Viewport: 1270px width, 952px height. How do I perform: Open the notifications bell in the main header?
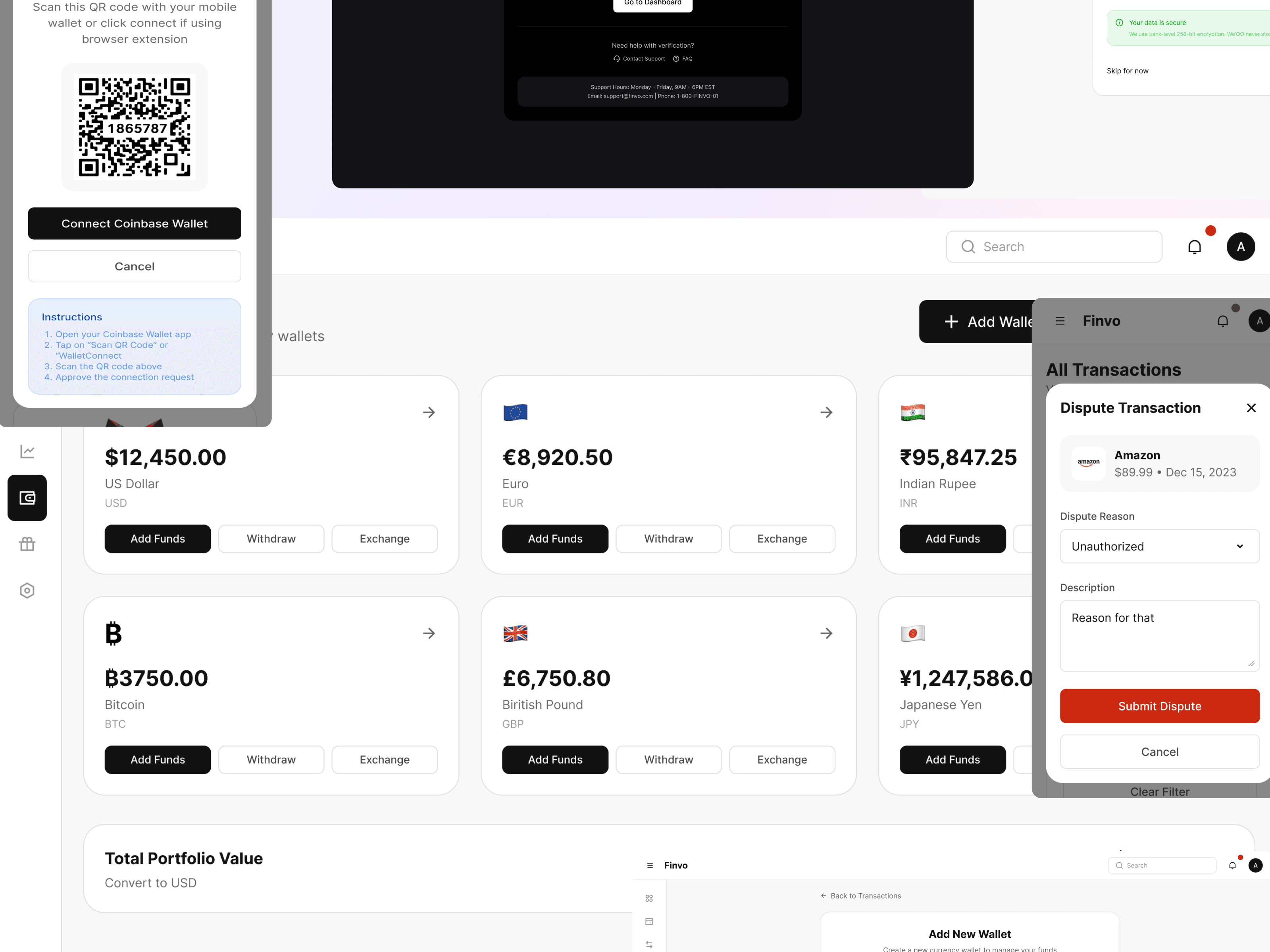pos(1194,247)
